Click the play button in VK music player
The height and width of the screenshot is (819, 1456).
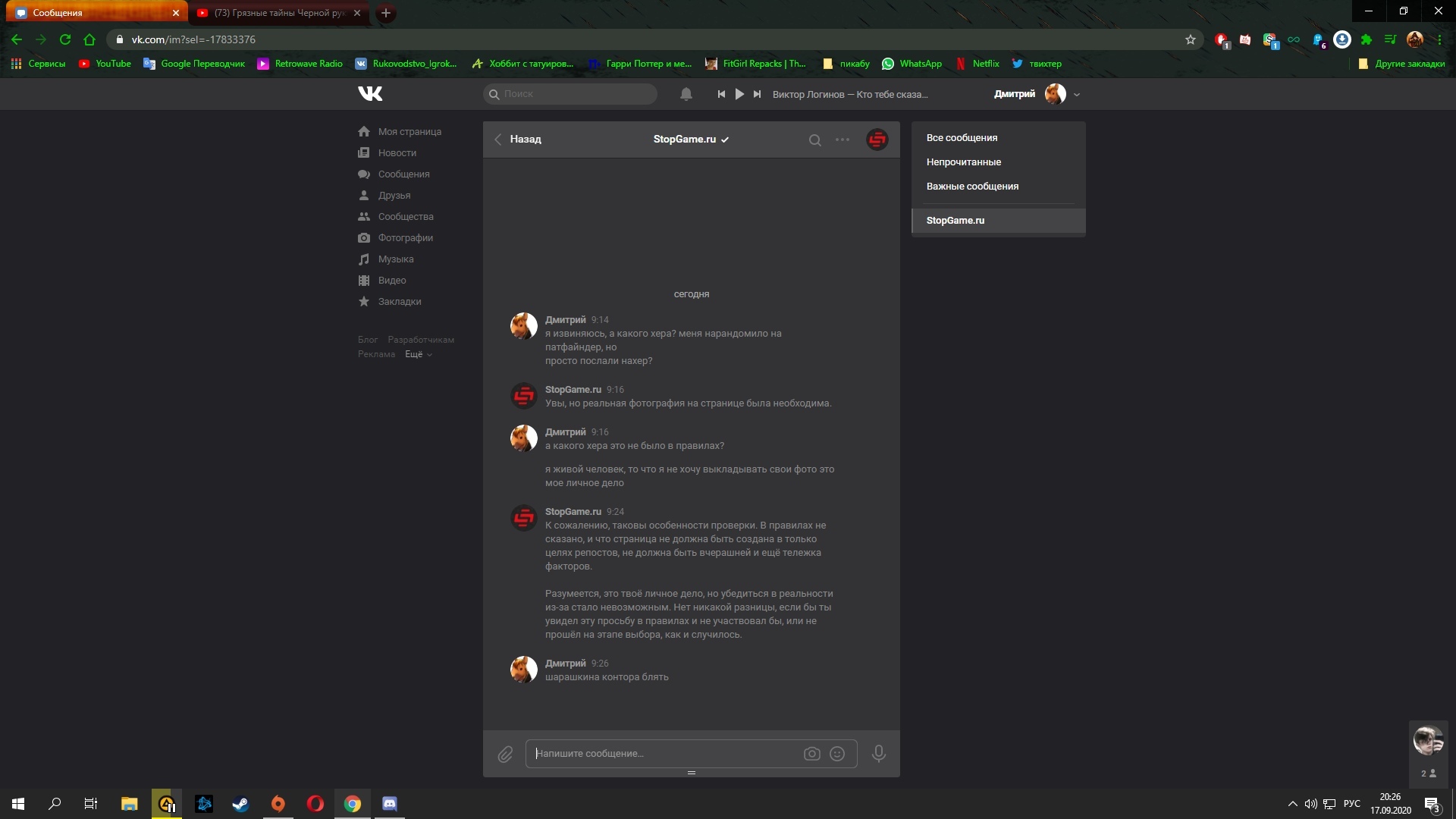[739, 93]
